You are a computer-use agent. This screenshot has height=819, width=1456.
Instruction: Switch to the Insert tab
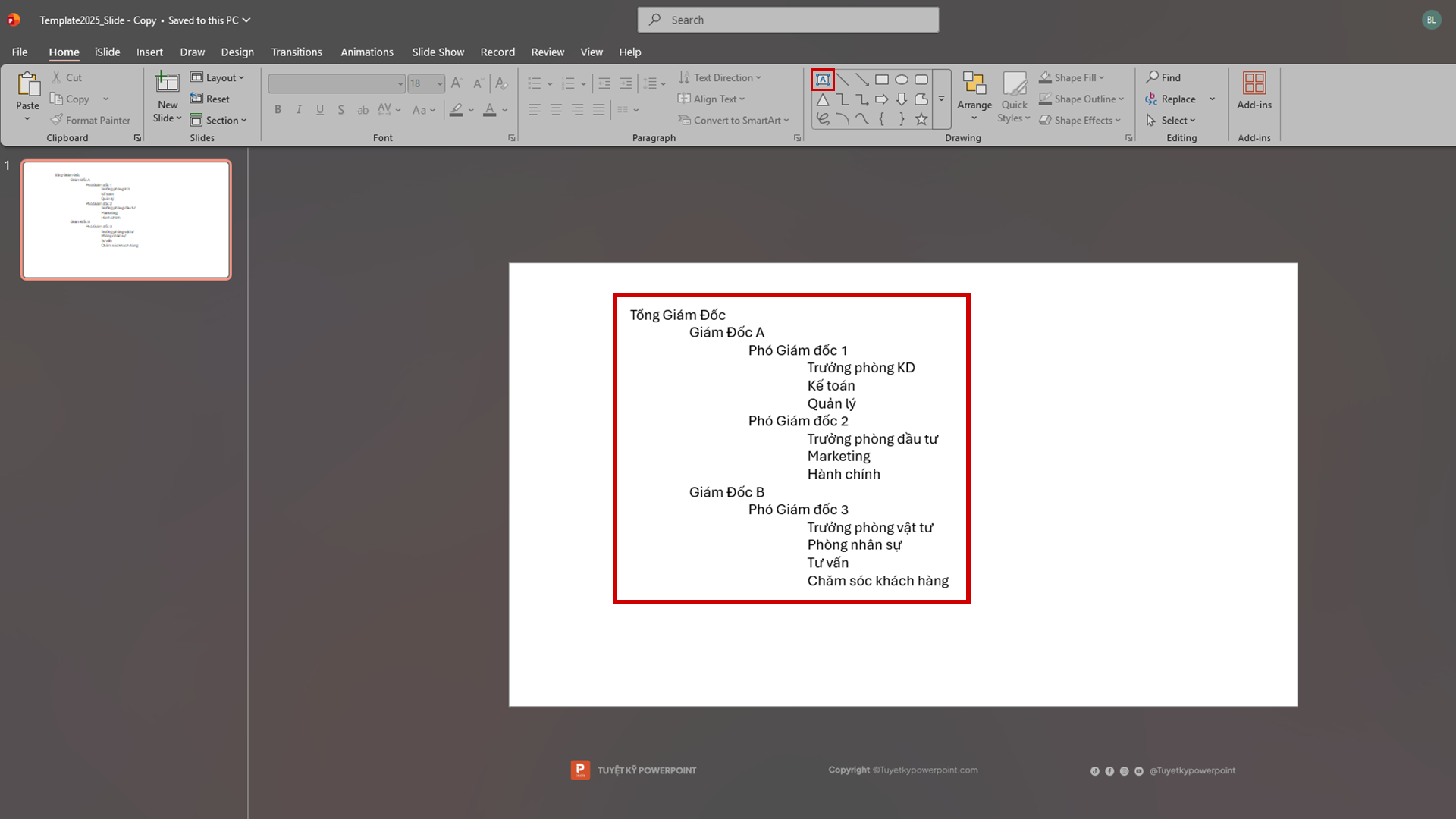tap(149, 52)
